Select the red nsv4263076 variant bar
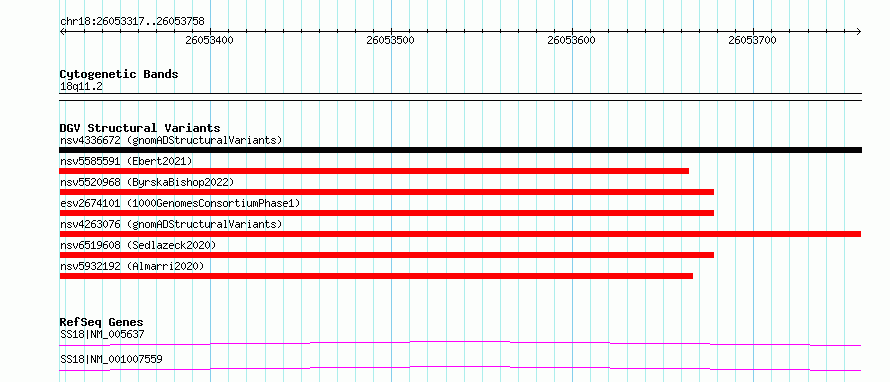 tap(460, 234)
